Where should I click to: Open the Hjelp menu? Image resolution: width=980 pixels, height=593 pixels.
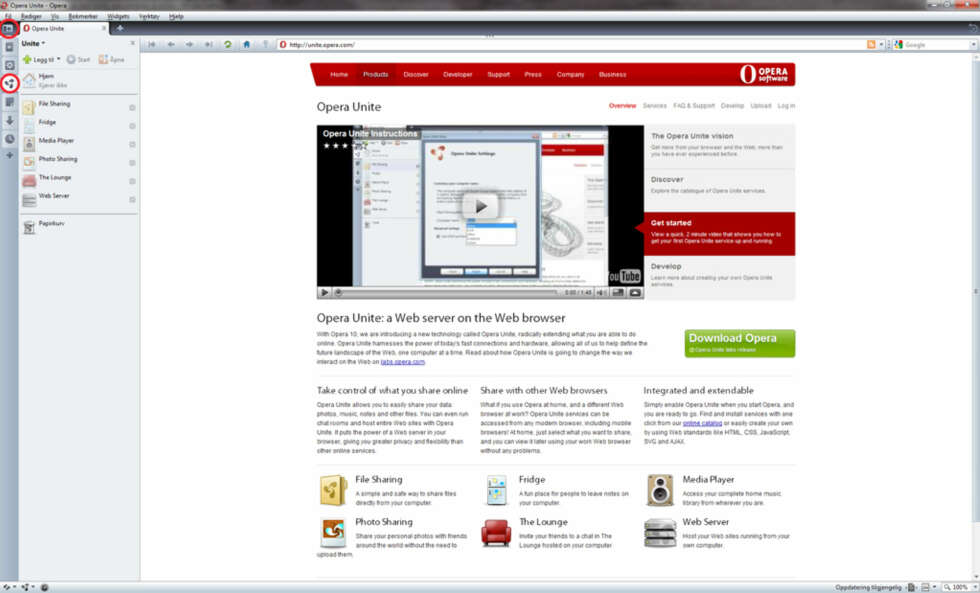pyautogui.click(x=176, y=16)
